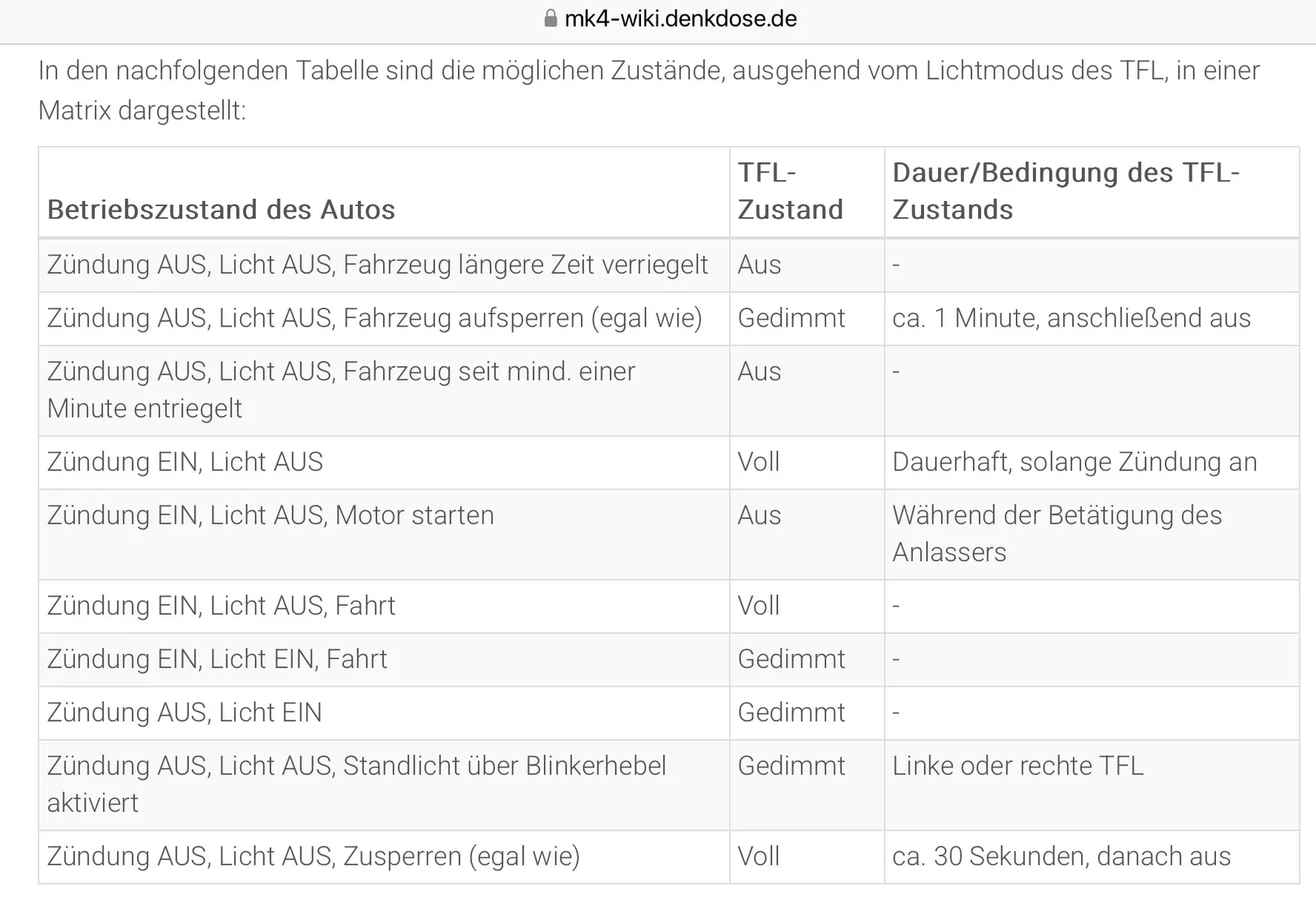1316x903 pixels.
Task: Click the "Zündung EIN, Licht EIN, Fahrt" cell
Action: coord(217,659)
